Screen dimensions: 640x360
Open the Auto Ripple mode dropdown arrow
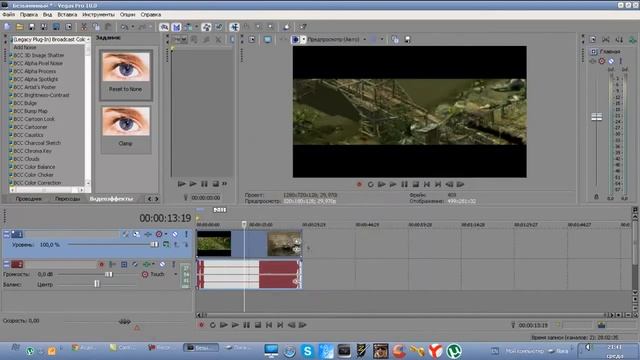(196, 27)
